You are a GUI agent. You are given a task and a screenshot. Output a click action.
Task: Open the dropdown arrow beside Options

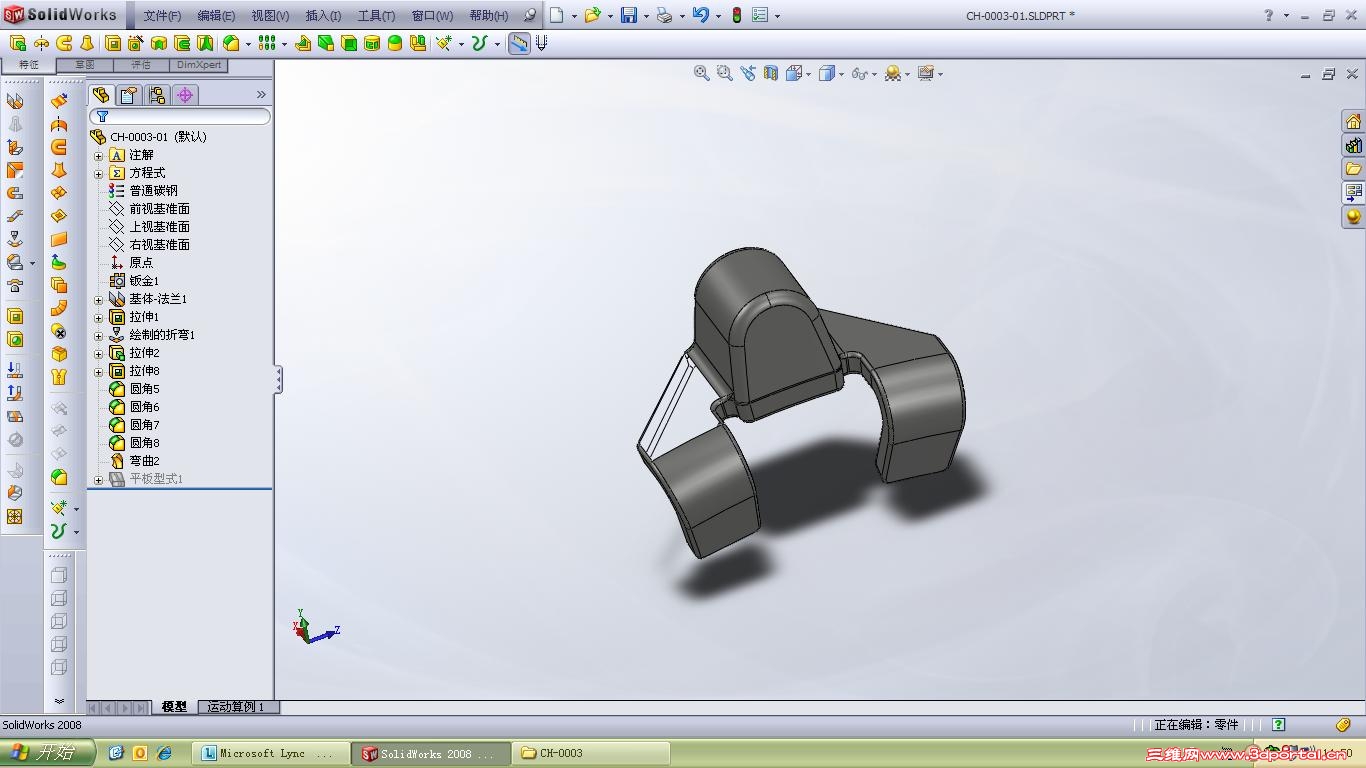777,16
